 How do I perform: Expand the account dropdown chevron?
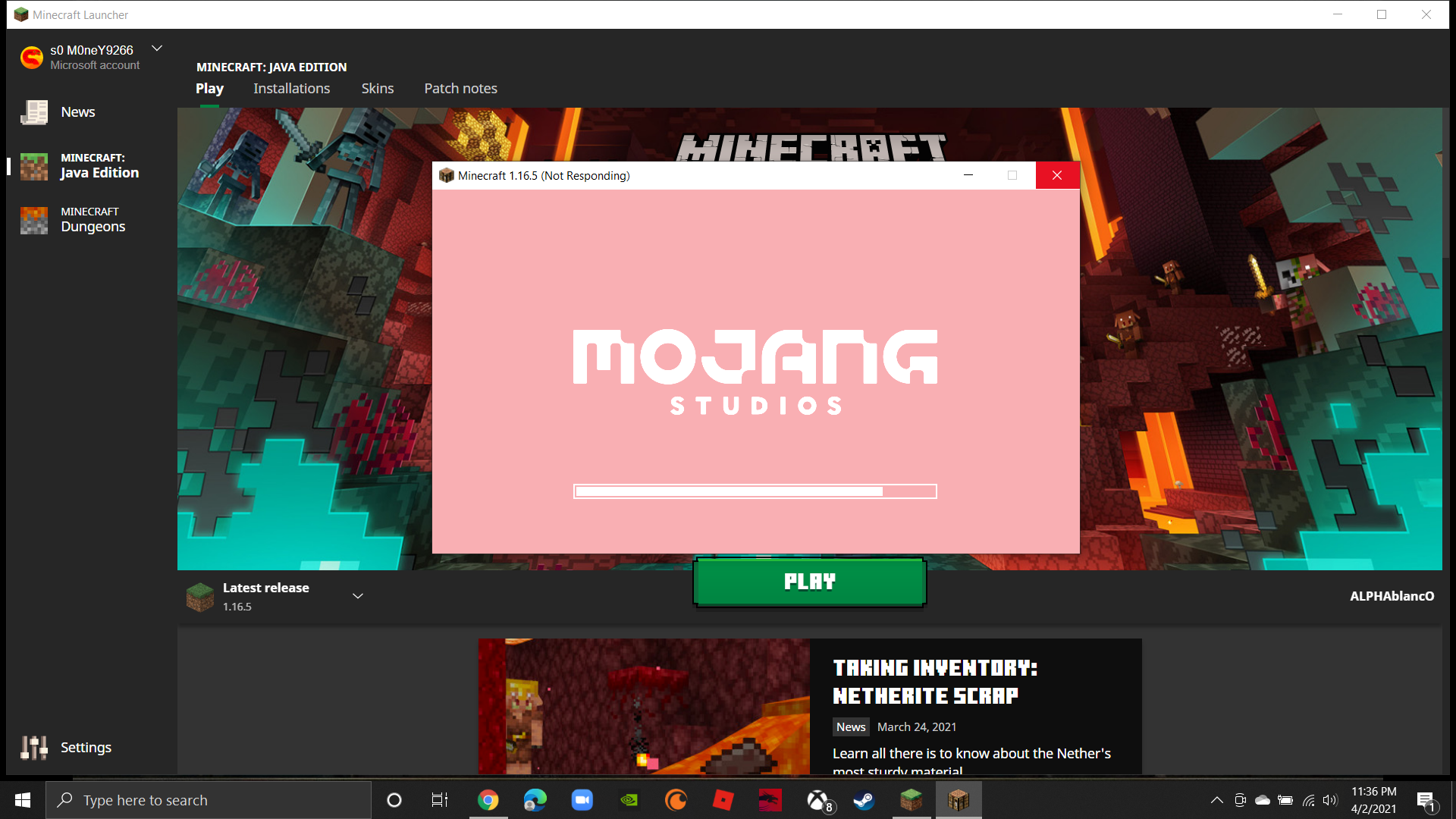pyautogui.click(x=157, y=49)
